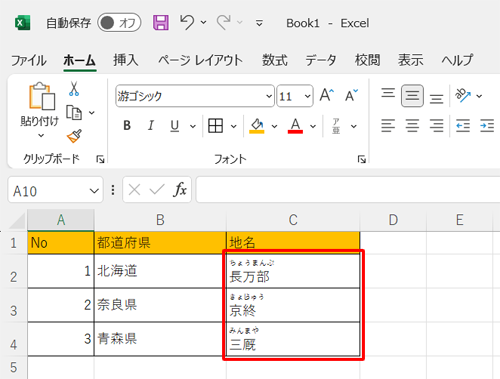
Task: Align text to the top
Action: [388, 93]
